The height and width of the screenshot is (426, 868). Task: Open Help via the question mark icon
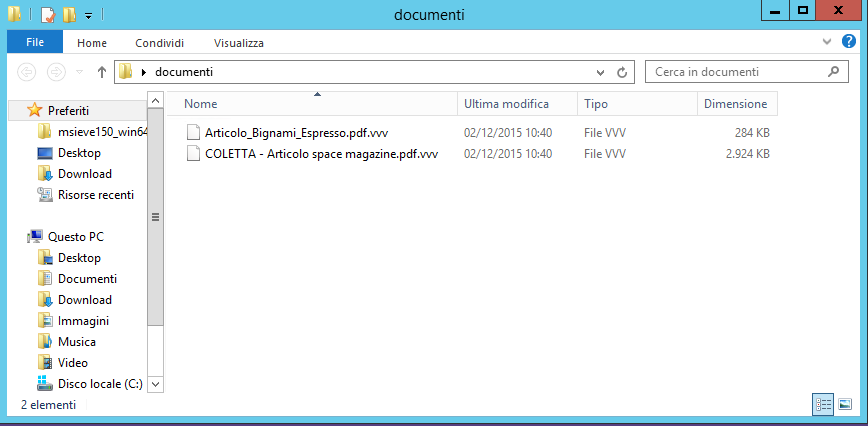(x=849, y=41)
